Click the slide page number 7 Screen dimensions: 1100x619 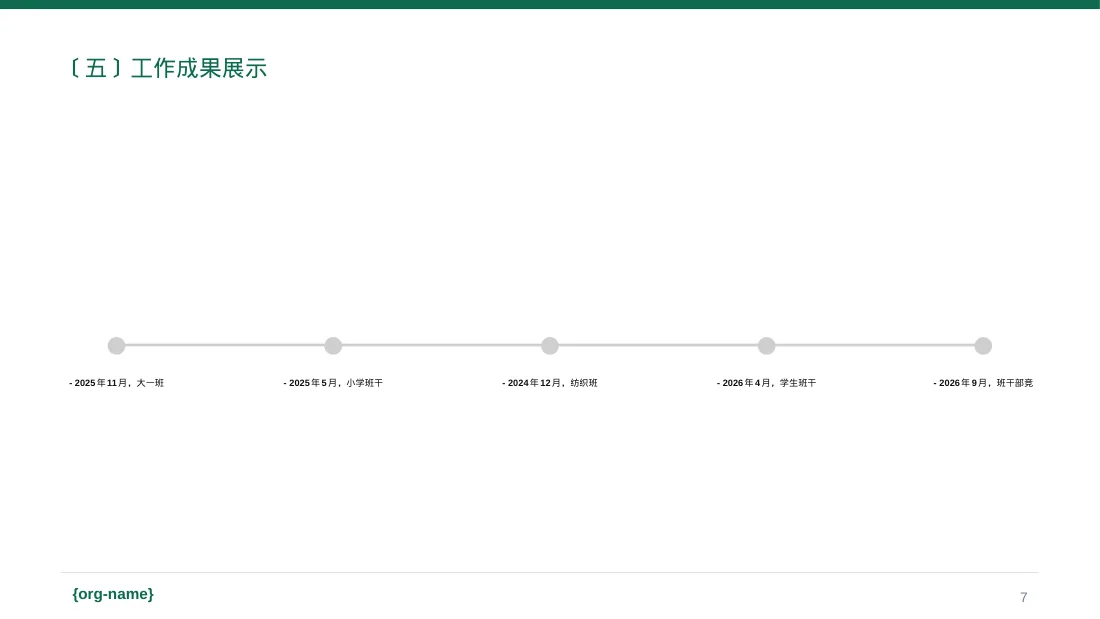[x=1024, y=597]
